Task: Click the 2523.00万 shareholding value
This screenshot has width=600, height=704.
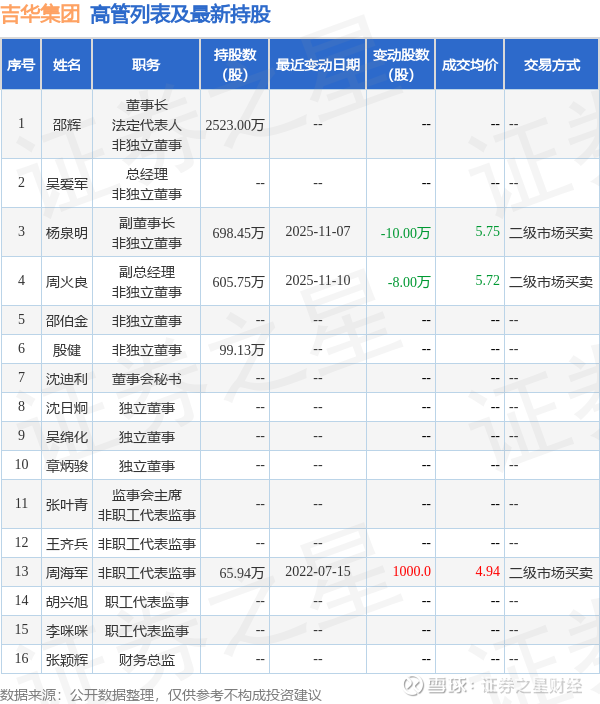Action: pyautogui.click(x=235, y=125)
